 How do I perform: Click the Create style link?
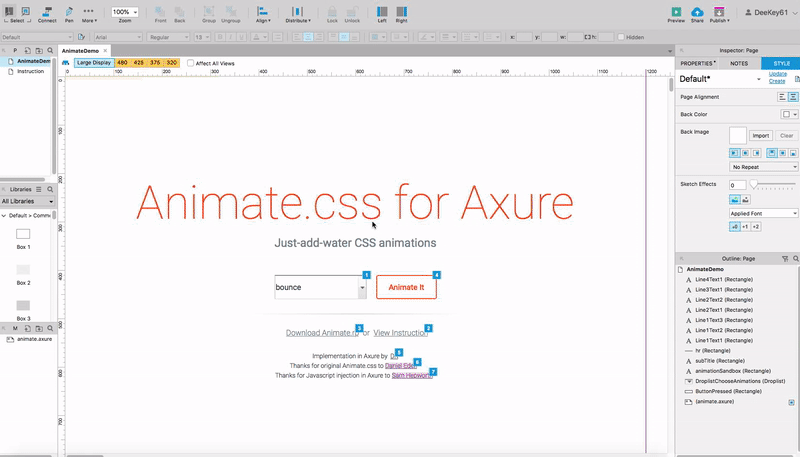click(777, 81)
